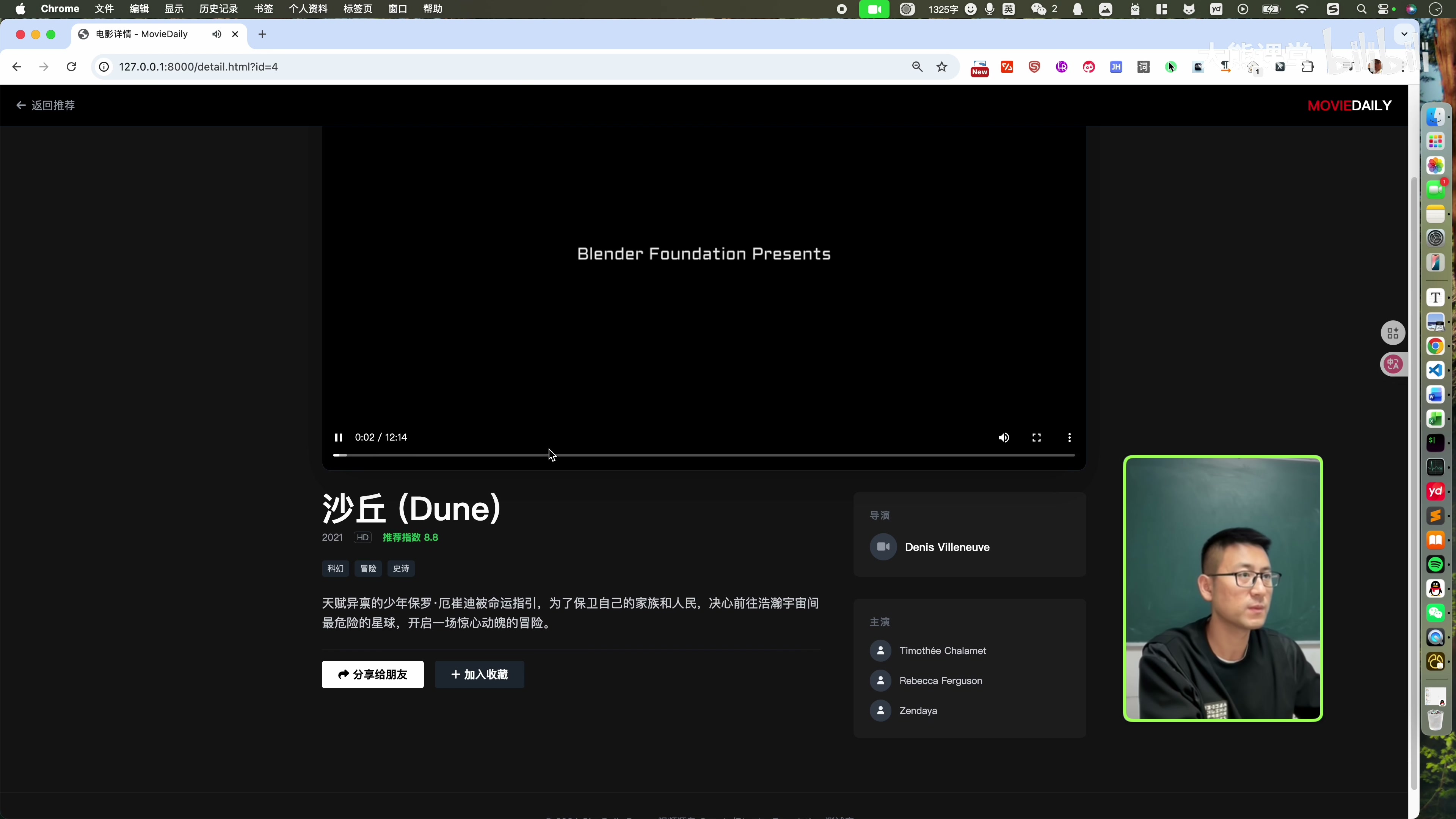This screenshot has height=819, width=1456.
Task: Open the Chrome menu in menu bar
Action: 60,9
